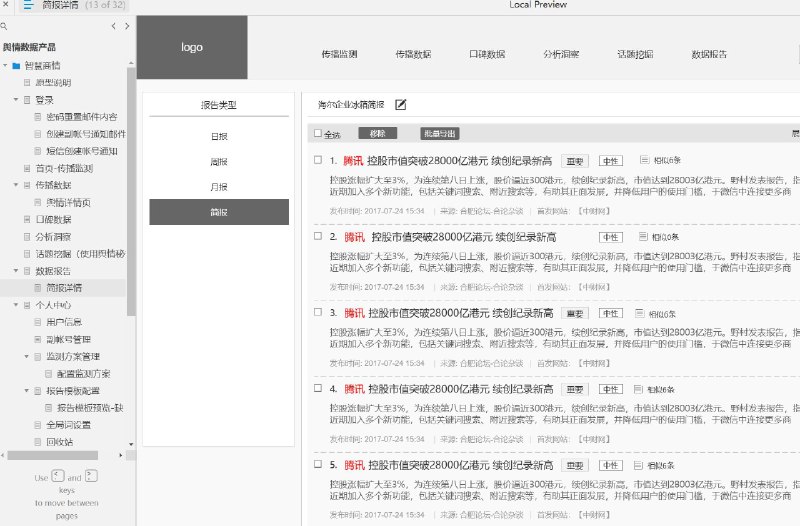800x526 pixels.
Task: Select 短信创建帐号通知 in the tree
Action: (82, 151)
